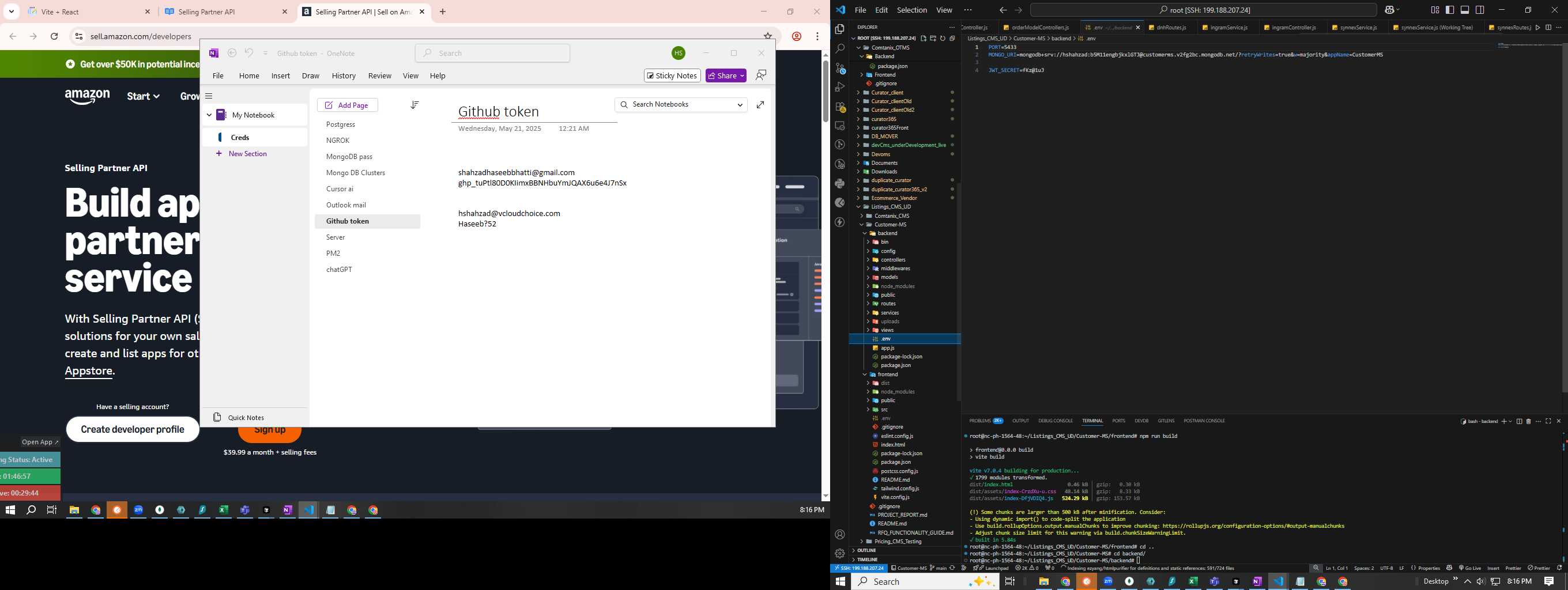Click OneNote back arrow in title bar
Viewport: 1568px width, 590px height.
[x=232, y=53]
